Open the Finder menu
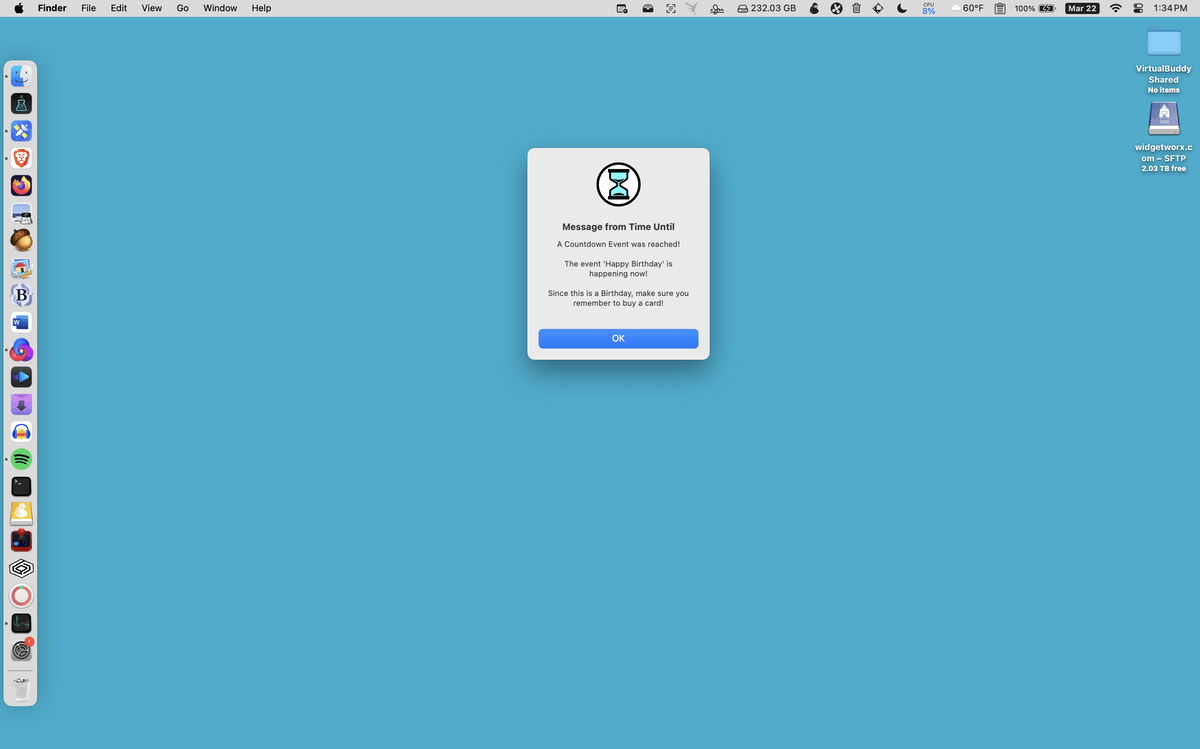 click(52, 8)
